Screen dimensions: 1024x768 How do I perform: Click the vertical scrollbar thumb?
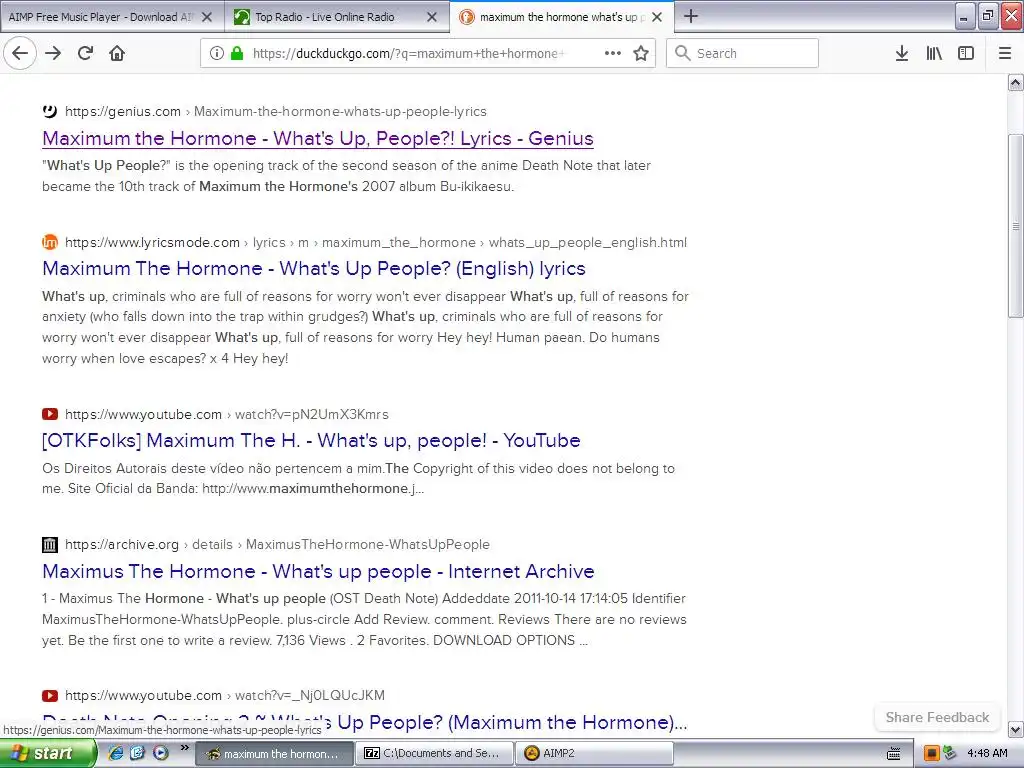pos(1016,226)
